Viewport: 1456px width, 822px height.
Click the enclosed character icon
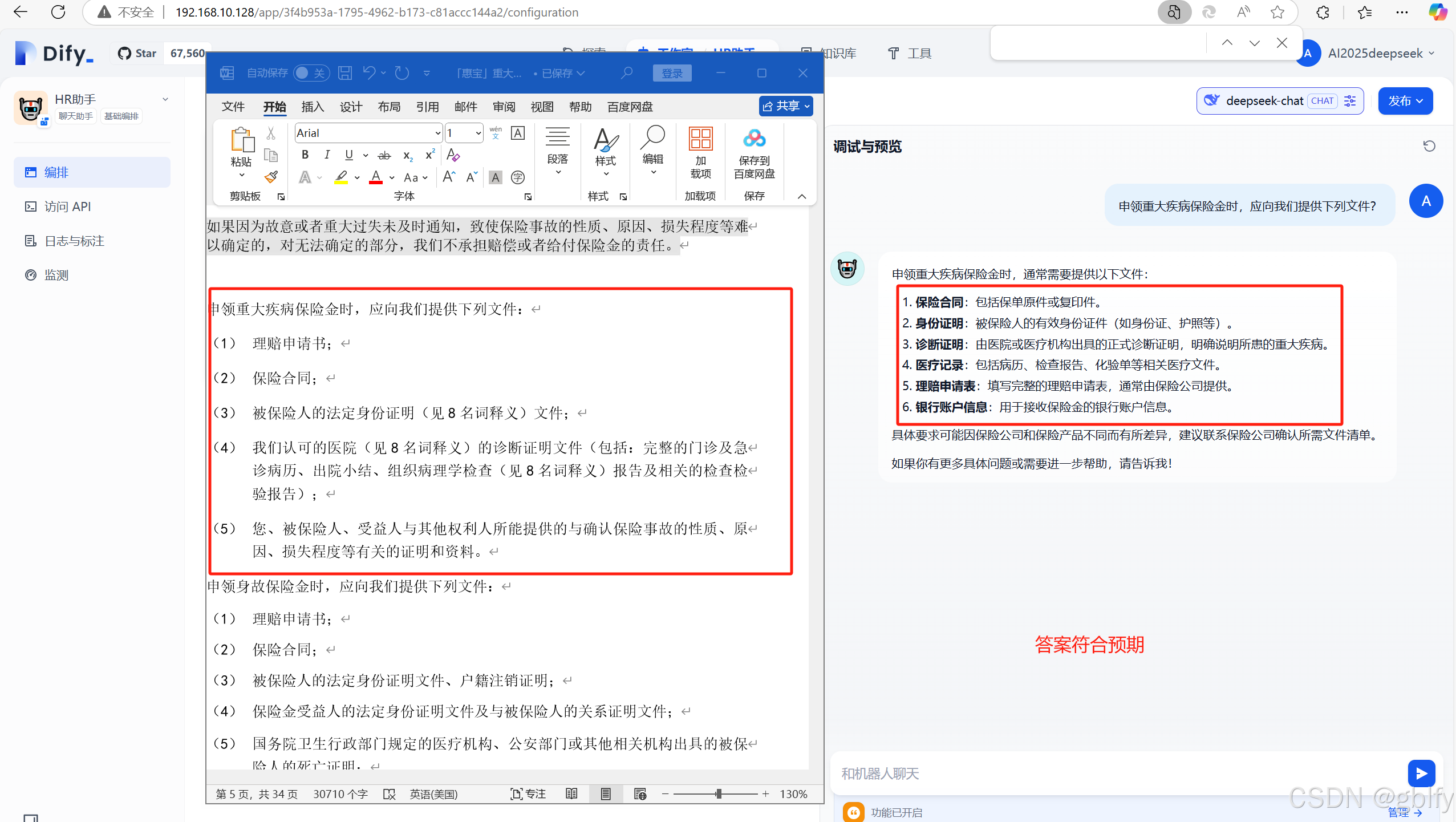(518, 177)
